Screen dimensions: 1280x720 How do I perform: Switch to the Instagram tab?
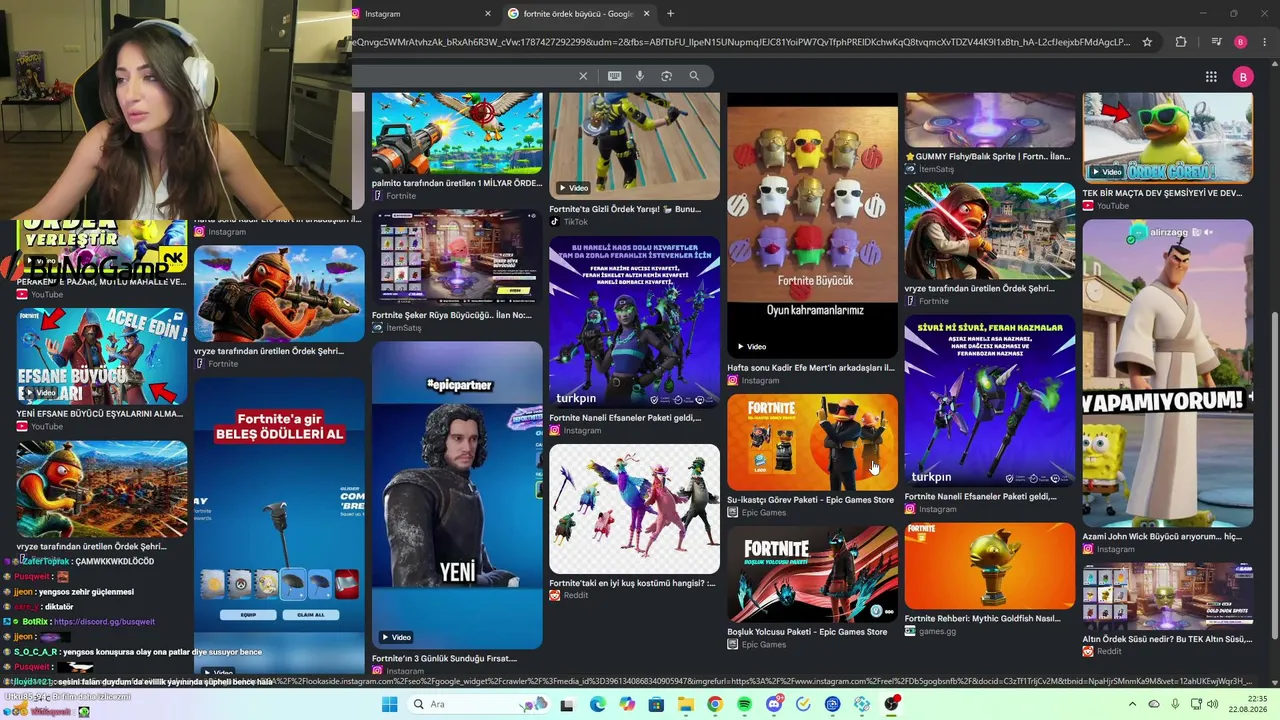point(424,14)
